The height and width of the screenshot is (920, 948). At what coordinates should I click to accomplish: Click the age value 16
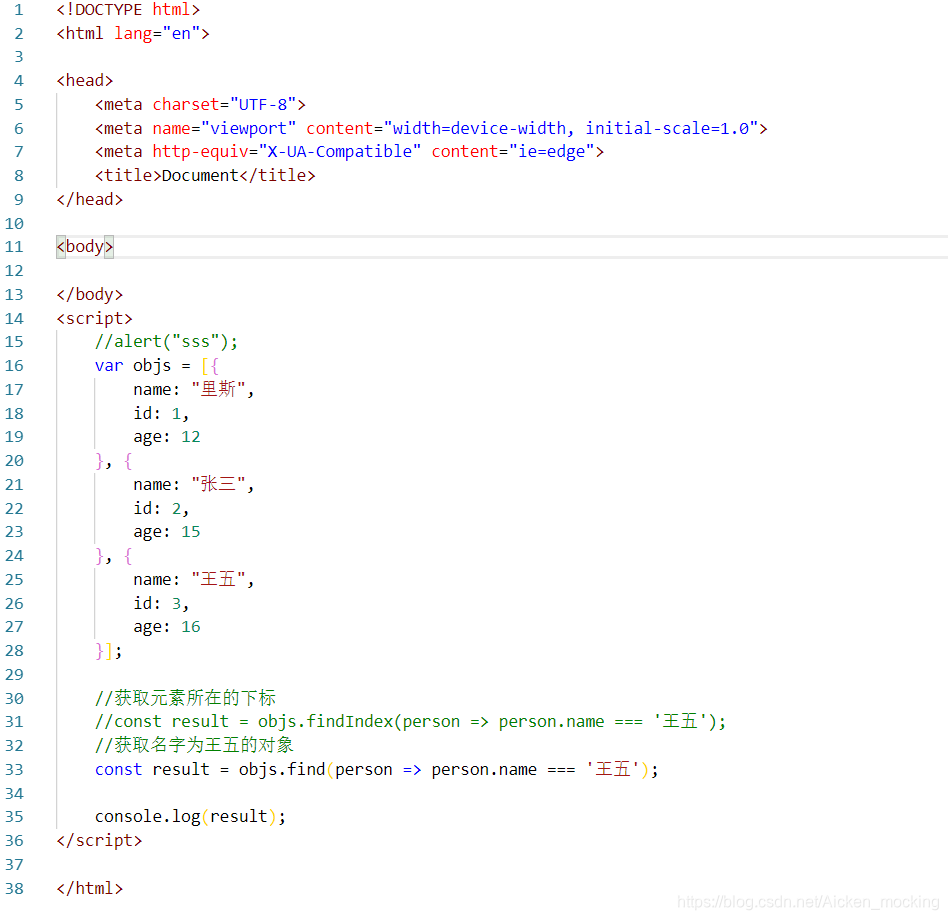click(x=190, y=627)
